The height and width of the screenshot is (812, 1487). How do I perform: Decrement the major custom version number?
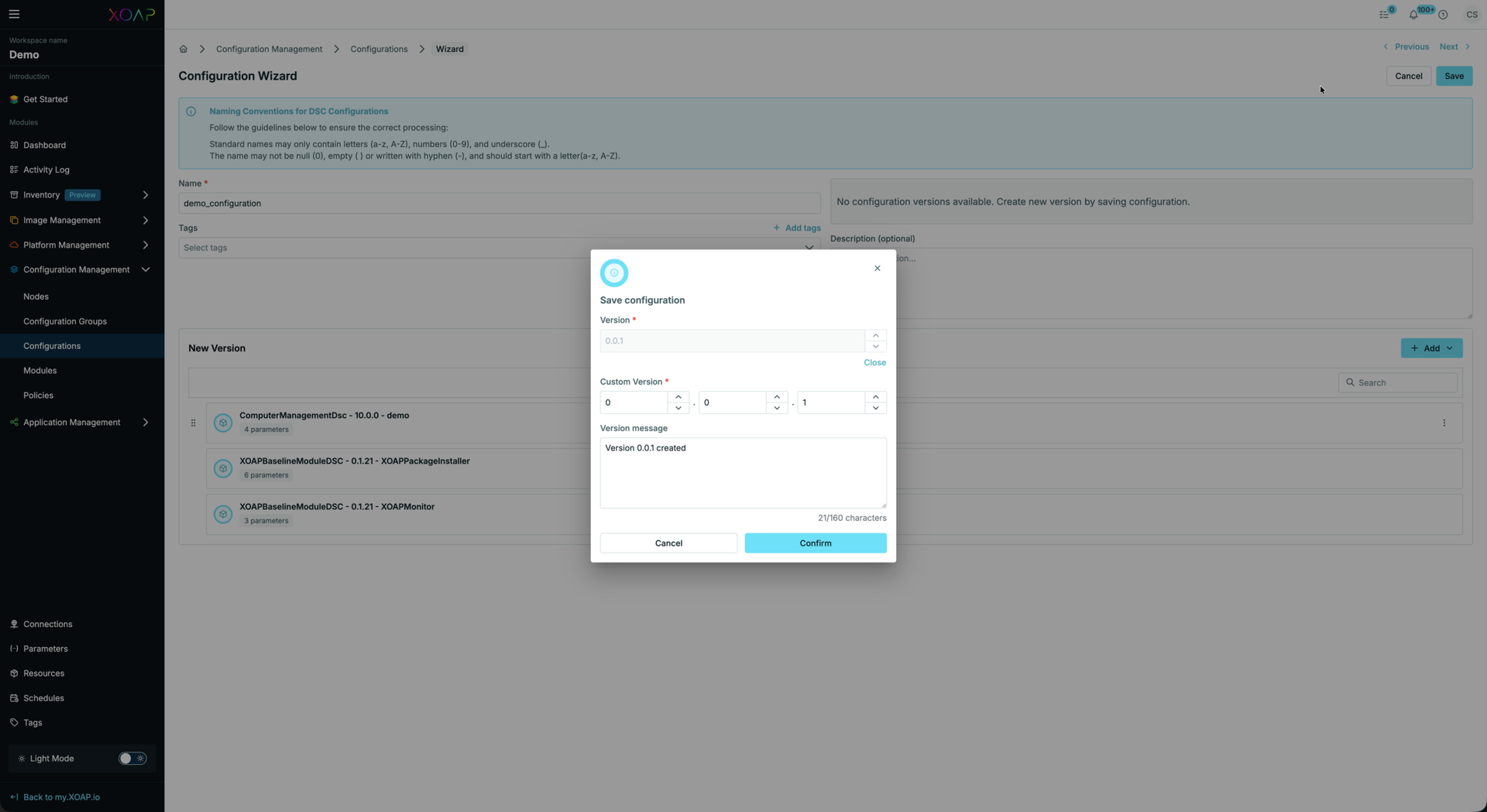pyautogui.click(x=678, y=408)
